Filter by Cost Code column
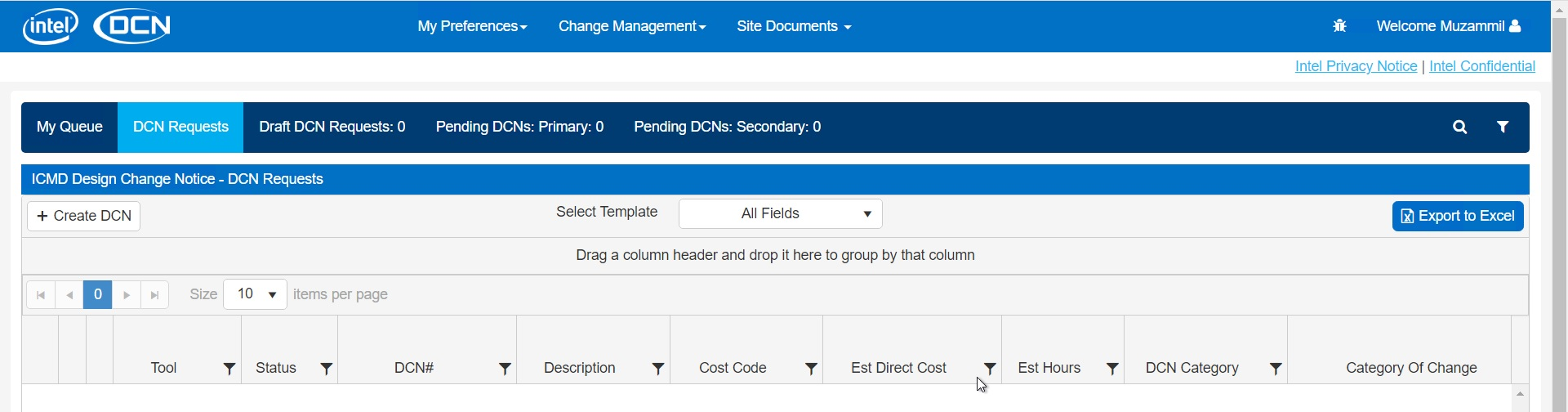This screenshot has height=412, width=1568. click(811, 369)
